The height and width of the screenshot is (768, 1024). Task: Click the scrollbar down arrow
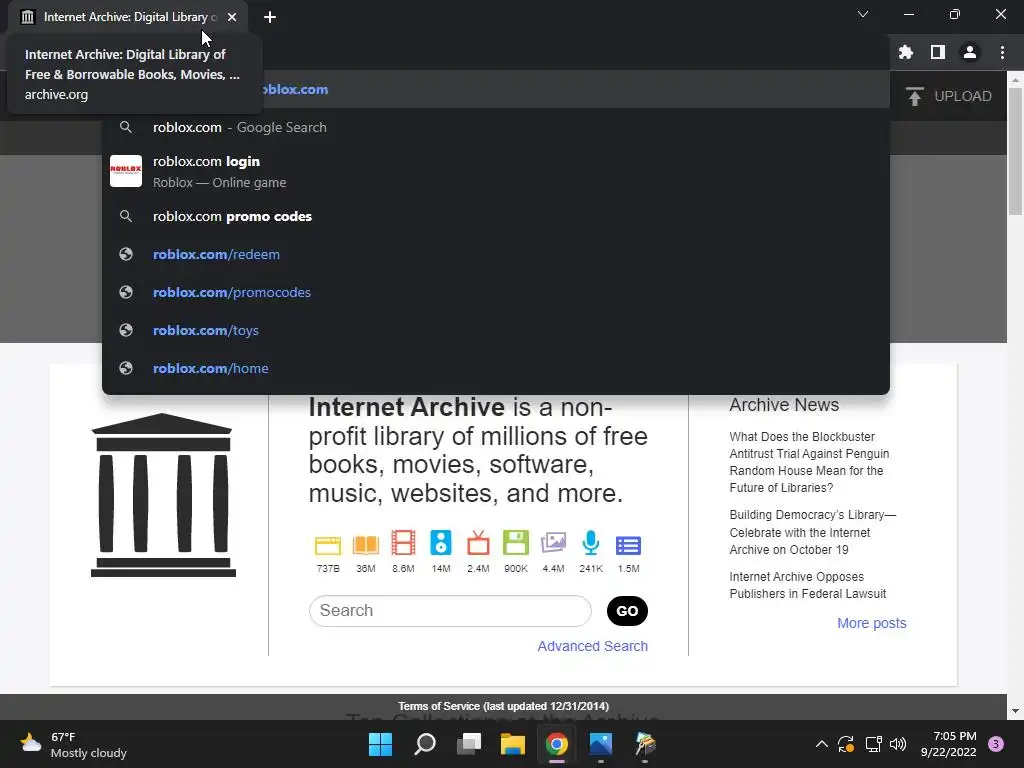click(1015, 711)
